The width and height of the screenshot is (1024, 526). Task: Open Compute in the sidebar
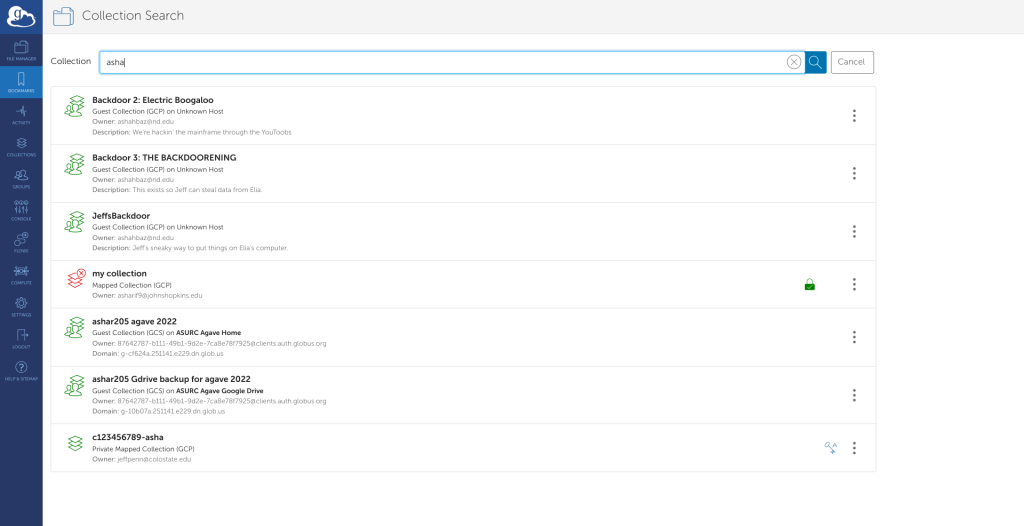(21, 274)
